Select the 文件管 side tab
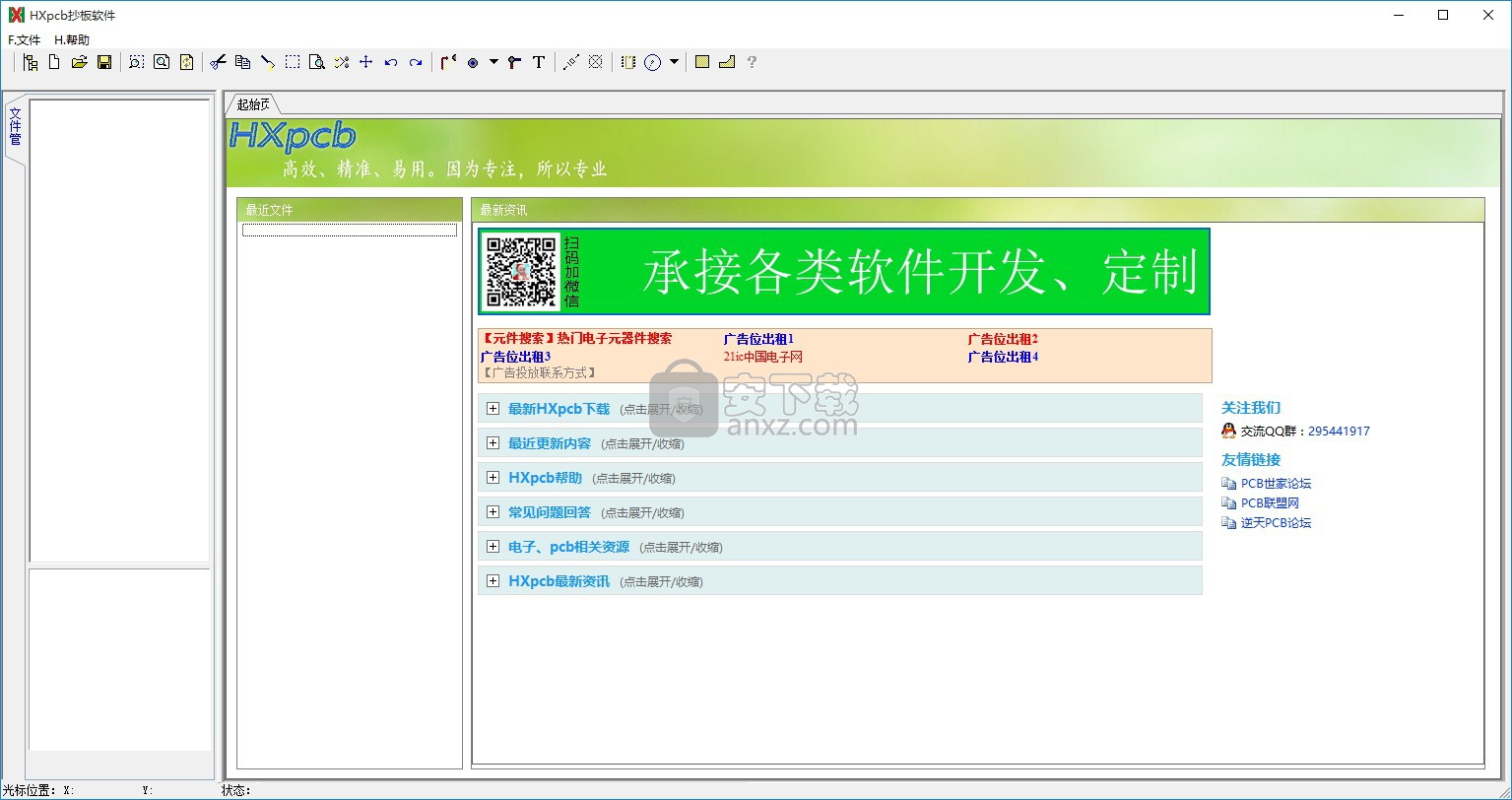1512x800 pixels. click(x=15, y=126)
